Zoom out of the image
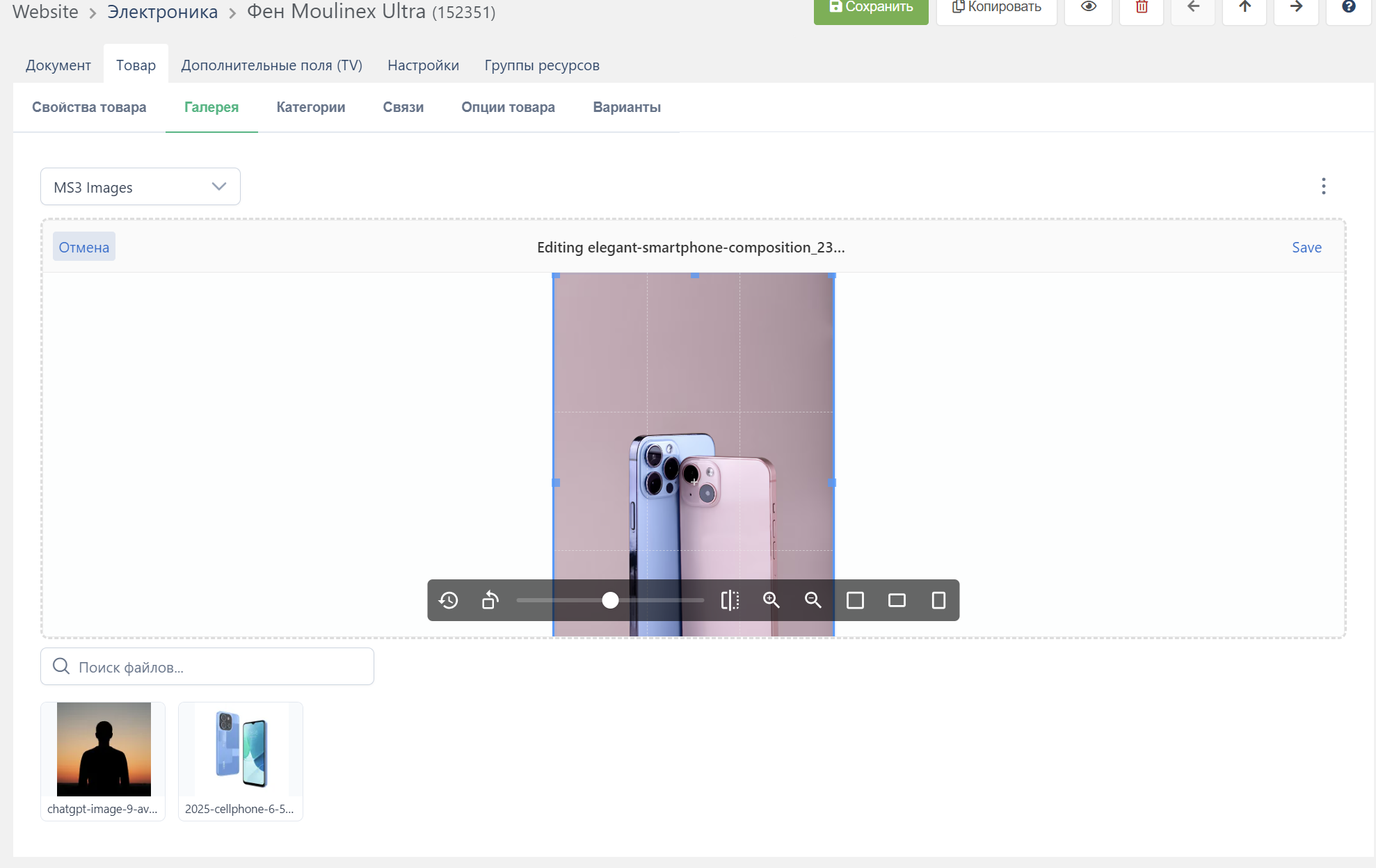This screenshot has height=868, width=1376. (x=813, y=600)
